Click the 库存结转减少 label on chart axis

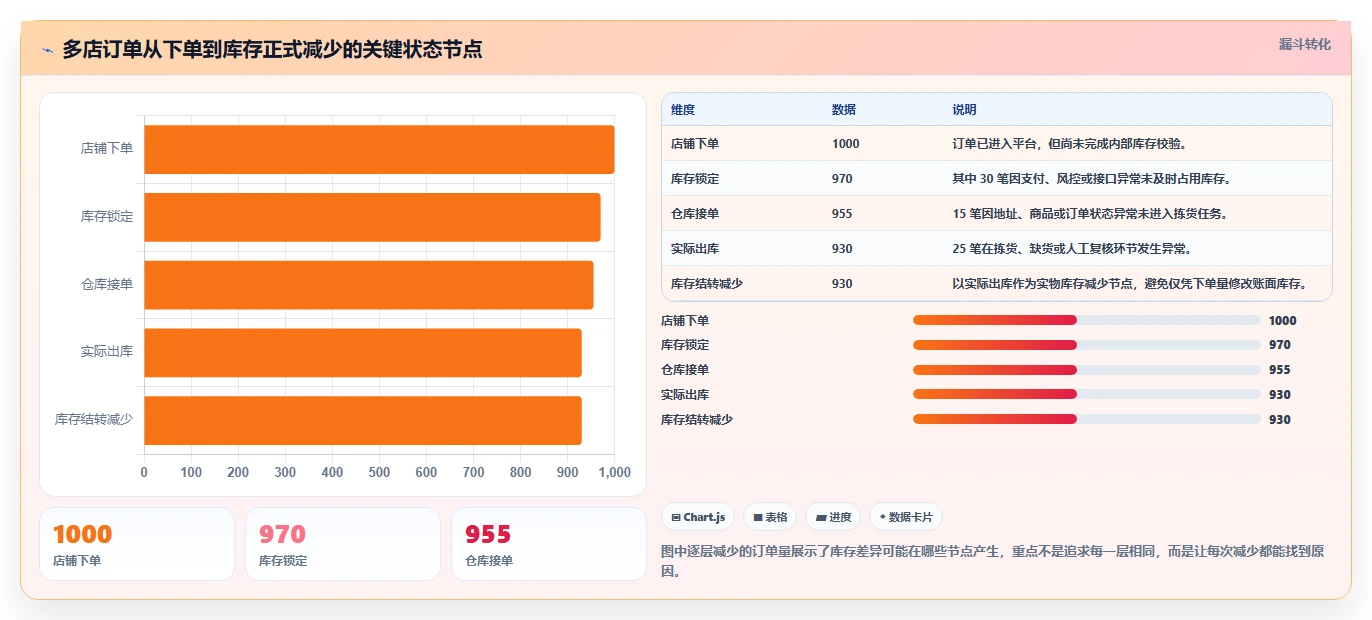tap(94, 420)
